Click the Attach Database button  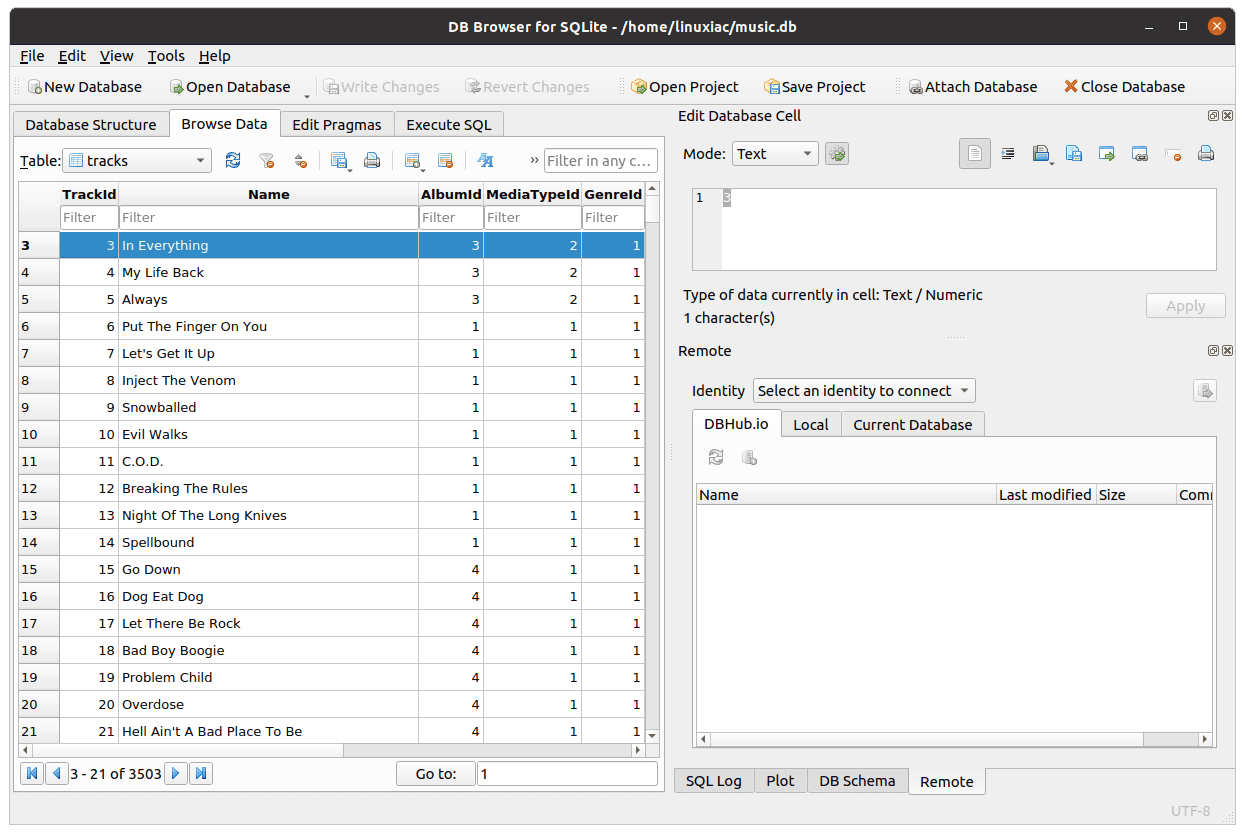coord(973,87)
